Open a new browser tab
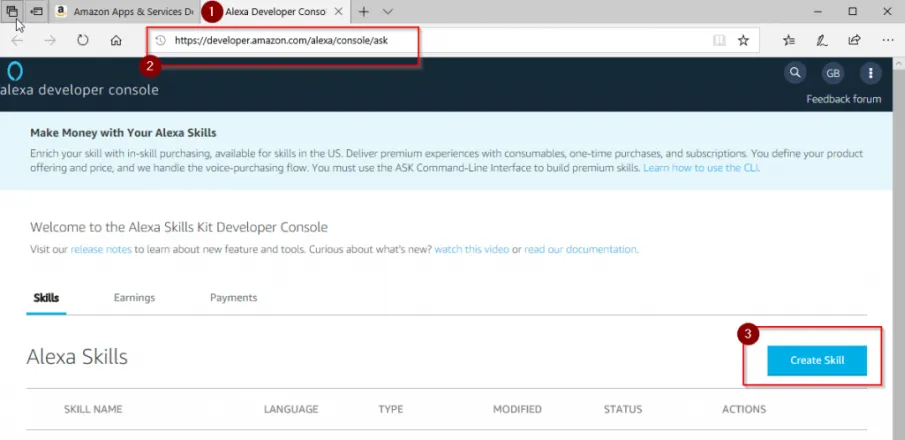 [x=364, y=12]
